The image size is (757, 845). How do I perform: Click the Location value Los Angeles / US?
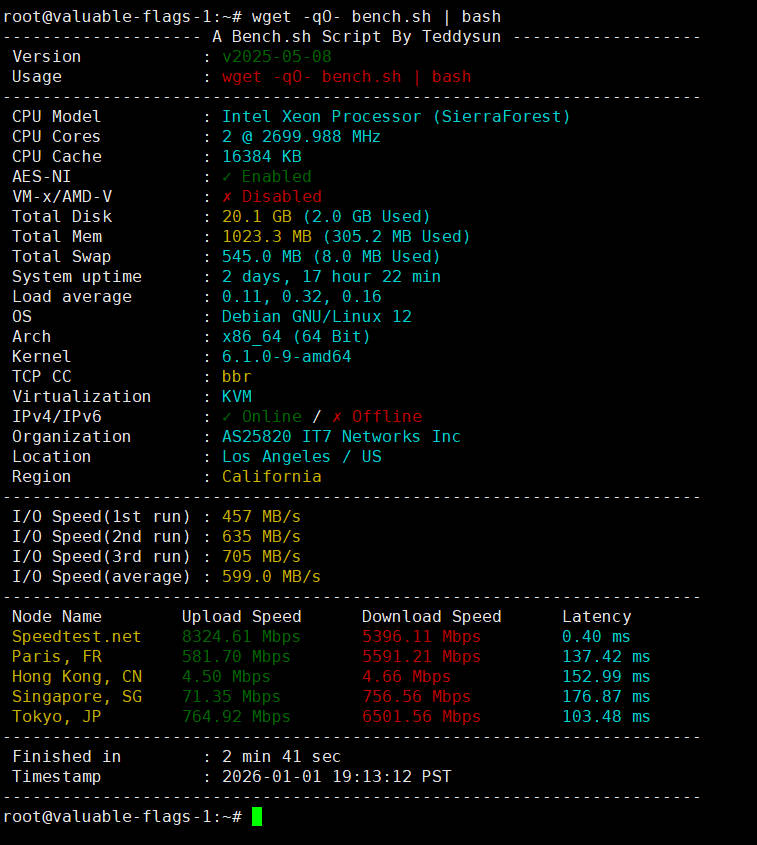coord(301,457)
